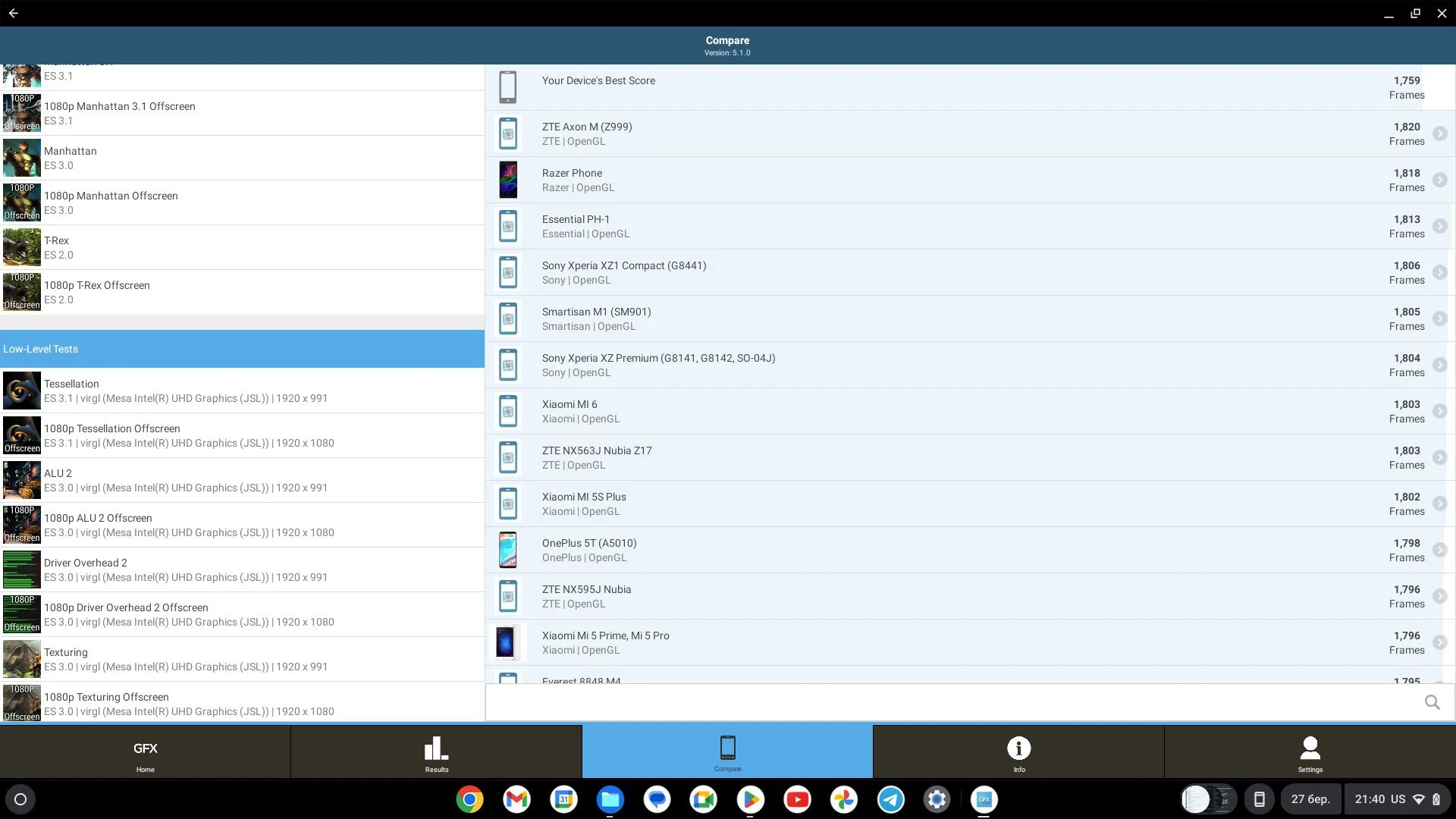Expand ZTE NX563J Nubia Z17 details arrow
Viewport: 1456px width, 819px height.
[1439, 457]
